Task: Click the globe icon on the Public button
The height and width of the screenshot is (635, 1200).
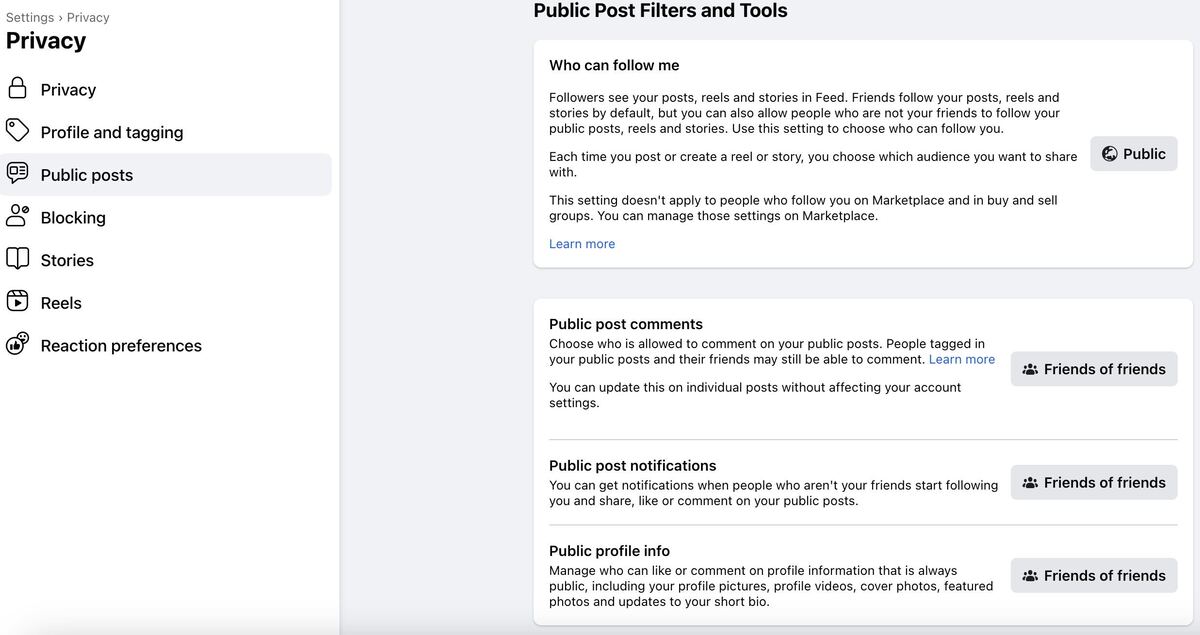Action: coord(1109,154)
